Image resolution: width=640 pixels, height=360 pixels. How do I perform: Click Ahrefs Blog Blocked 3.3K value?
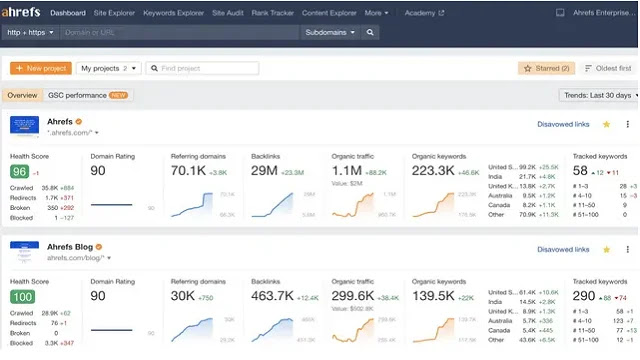pyautogui.click(x=51, y=343)
